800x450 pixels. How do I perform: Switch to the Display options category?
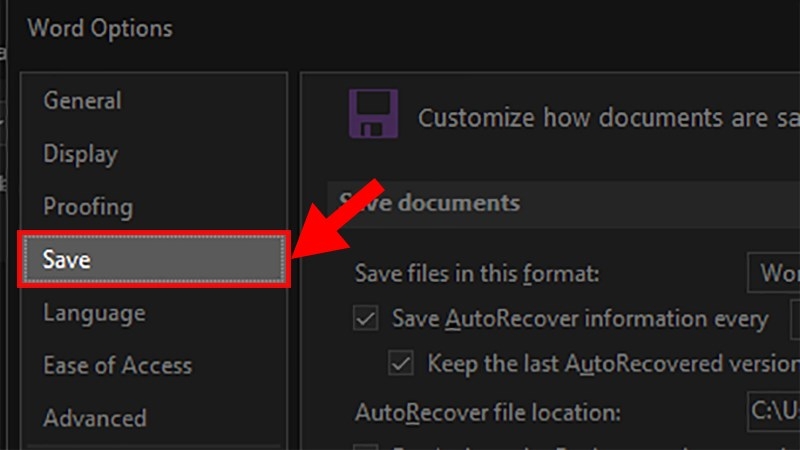(x=80, y=154)
